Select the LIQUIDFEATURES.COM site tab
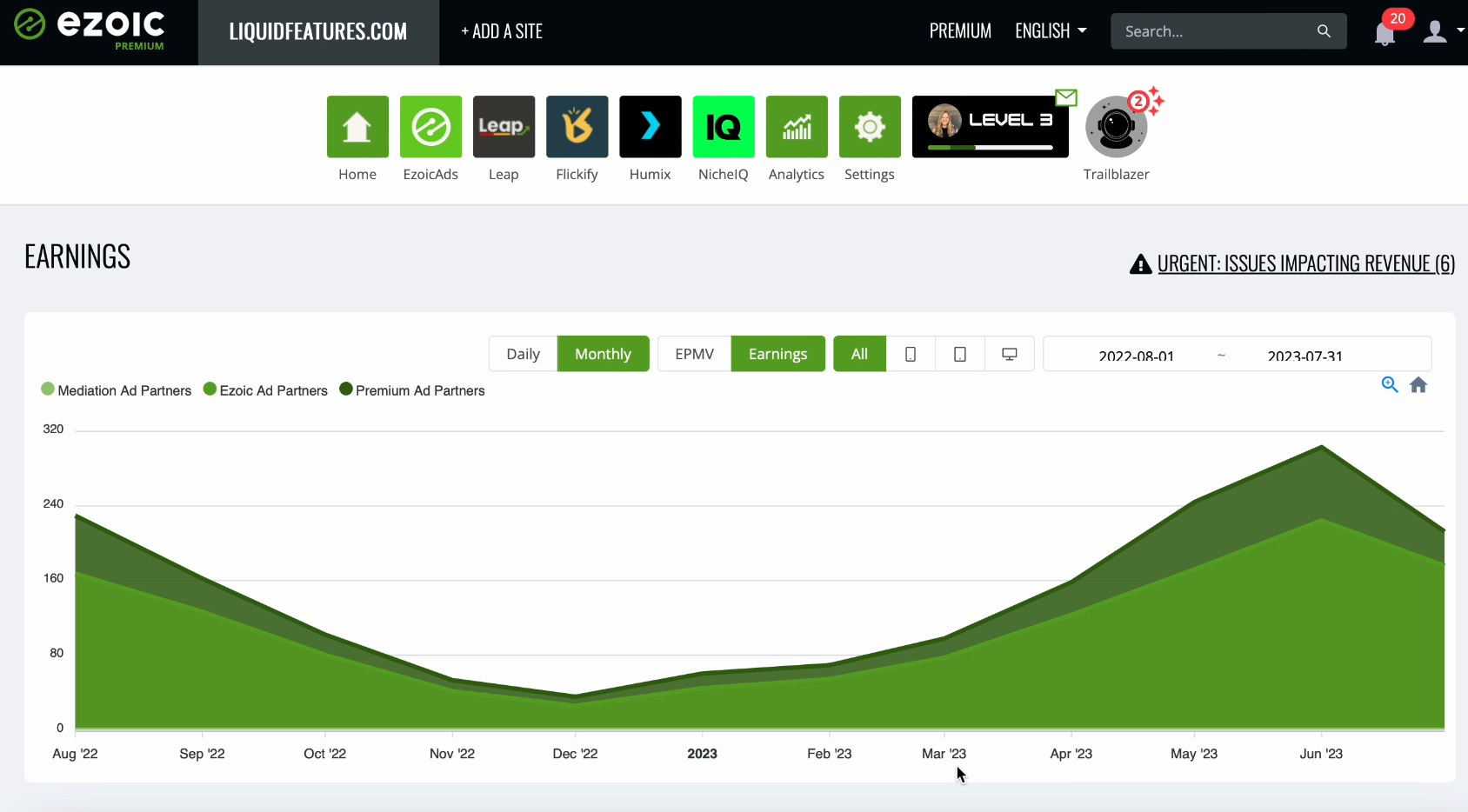The width and height of the screenshot is (1468, 812). (x=318, y=32)
